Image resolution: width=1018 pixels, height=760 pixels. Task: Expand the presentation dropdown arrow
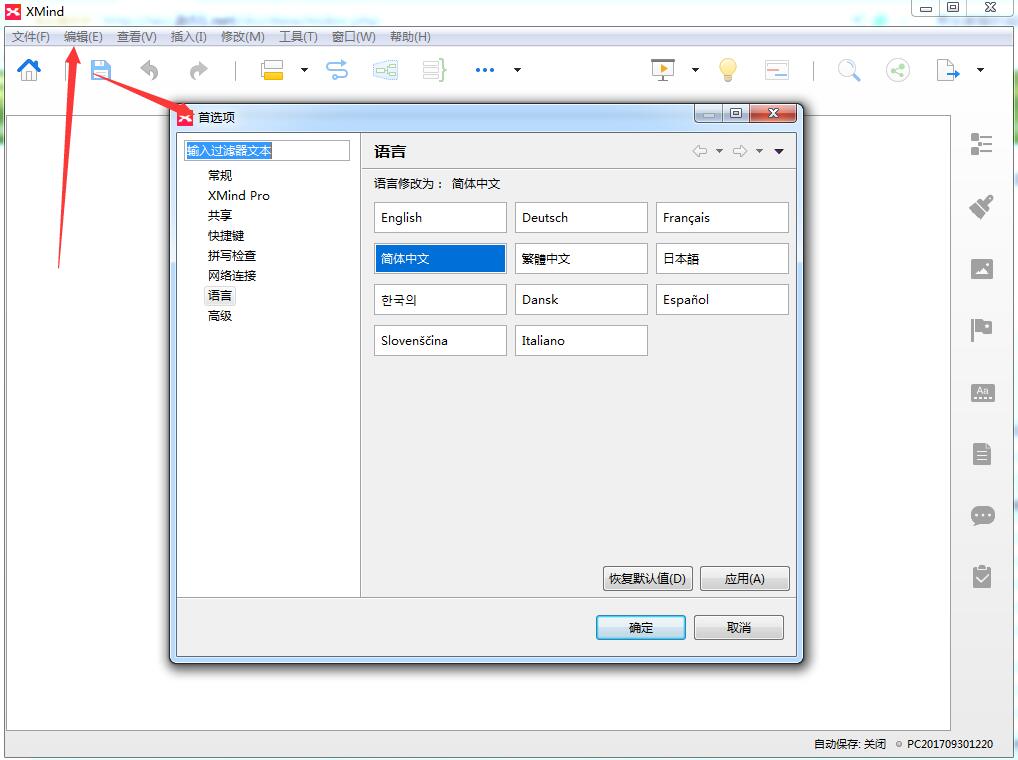(695, 69)
